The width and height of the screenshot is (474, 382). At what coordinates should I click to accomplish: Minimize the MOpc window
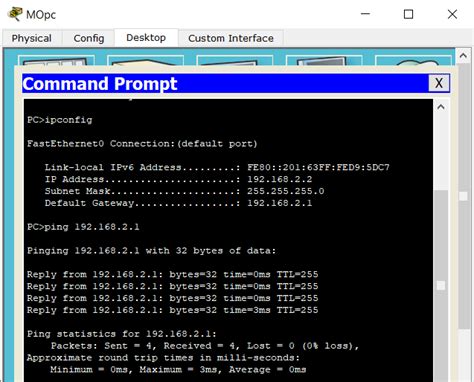[365, 14]
